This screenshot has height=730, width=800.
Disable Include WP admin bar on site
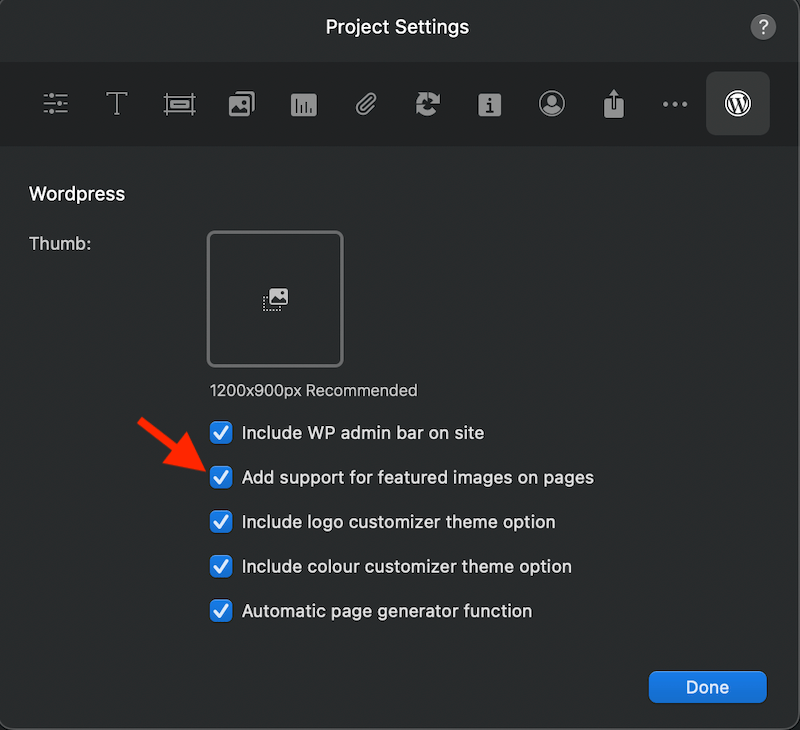pyautogui.click(x=221, y=433)
